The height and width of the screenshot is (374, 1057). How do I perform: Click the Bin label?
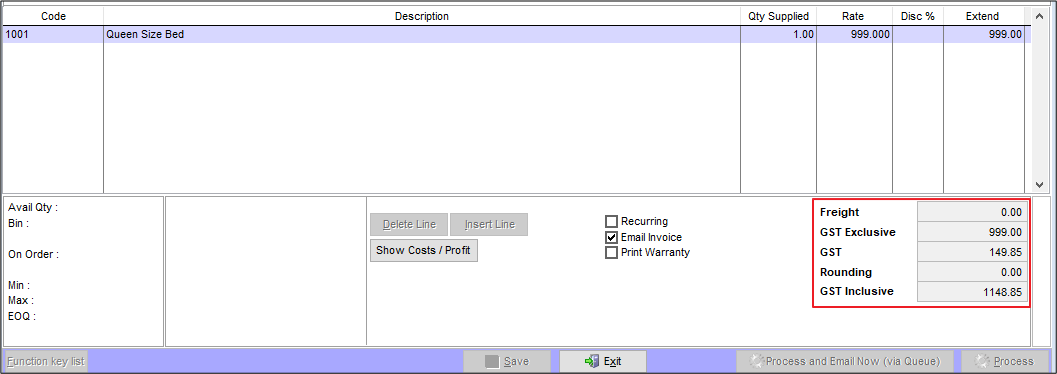[18, 223]
